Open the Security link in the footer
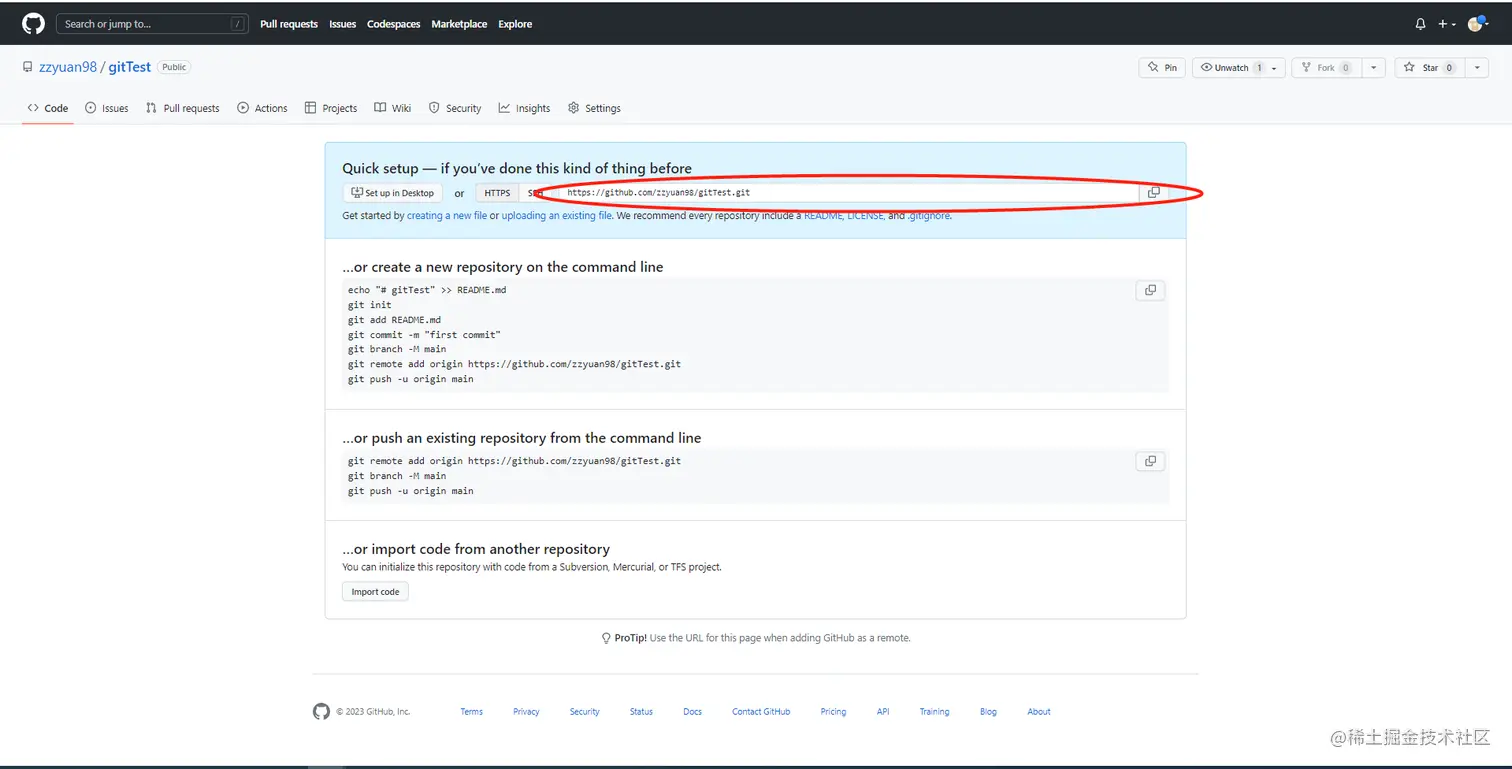This screenshot has height=769, width=1512. pyautogui.click(x=585, y=712)
